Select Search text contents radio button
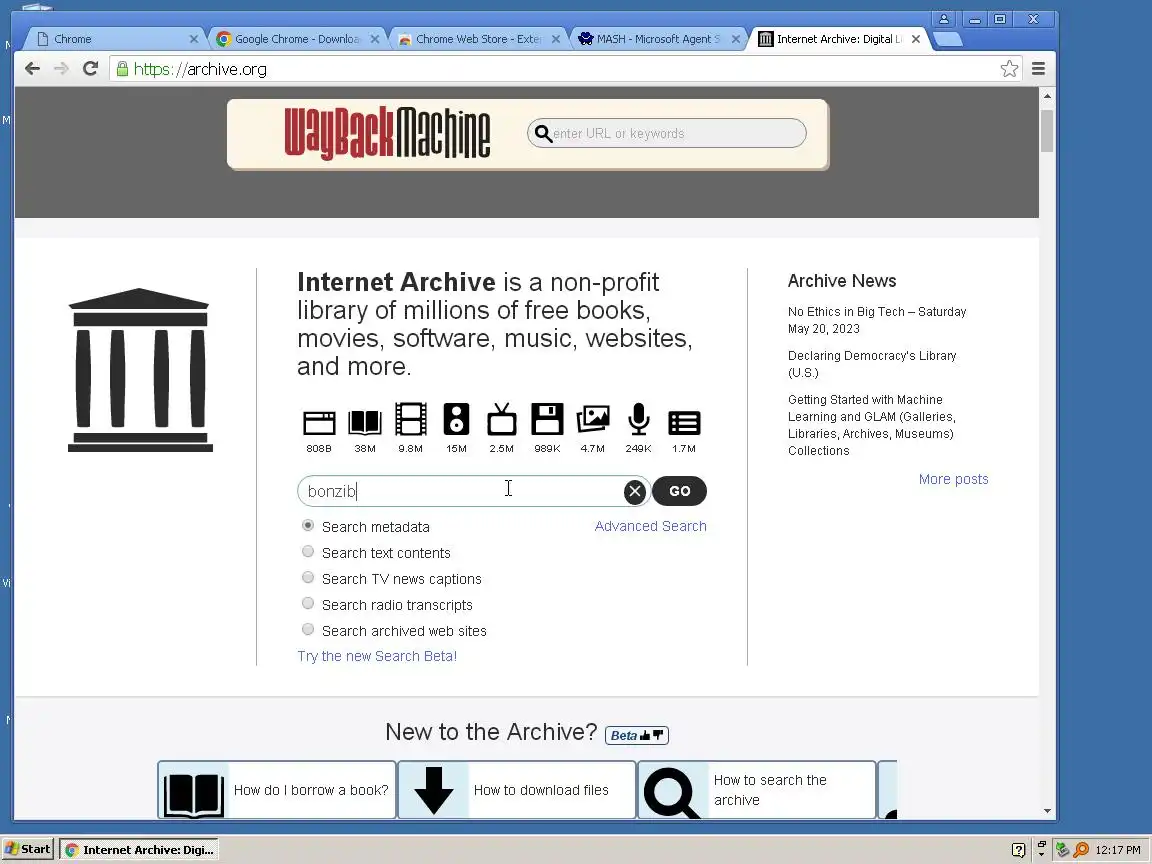1152x864 pixels. pos(308,552)
